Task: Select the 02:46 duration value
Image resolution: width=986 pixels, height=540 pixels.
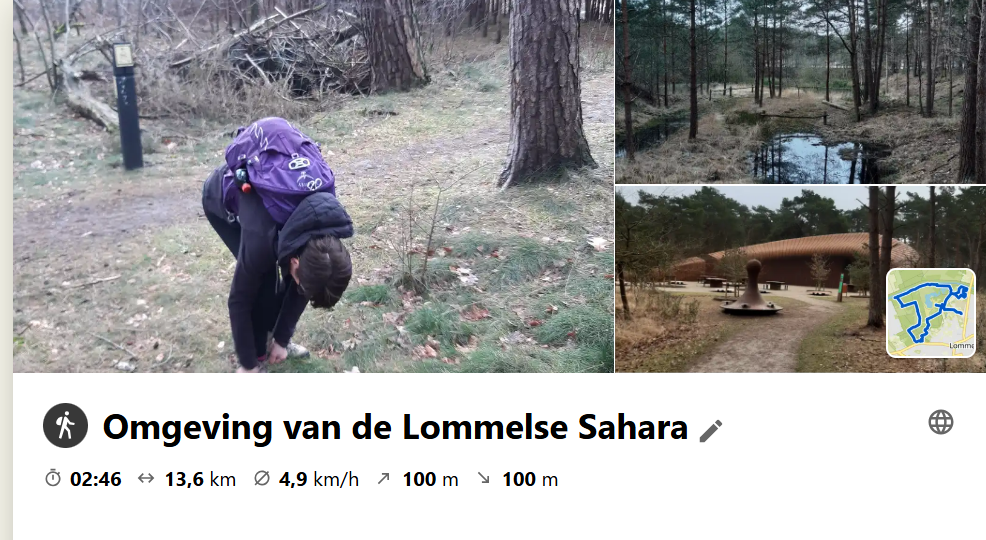Action: tap(96, 479)
